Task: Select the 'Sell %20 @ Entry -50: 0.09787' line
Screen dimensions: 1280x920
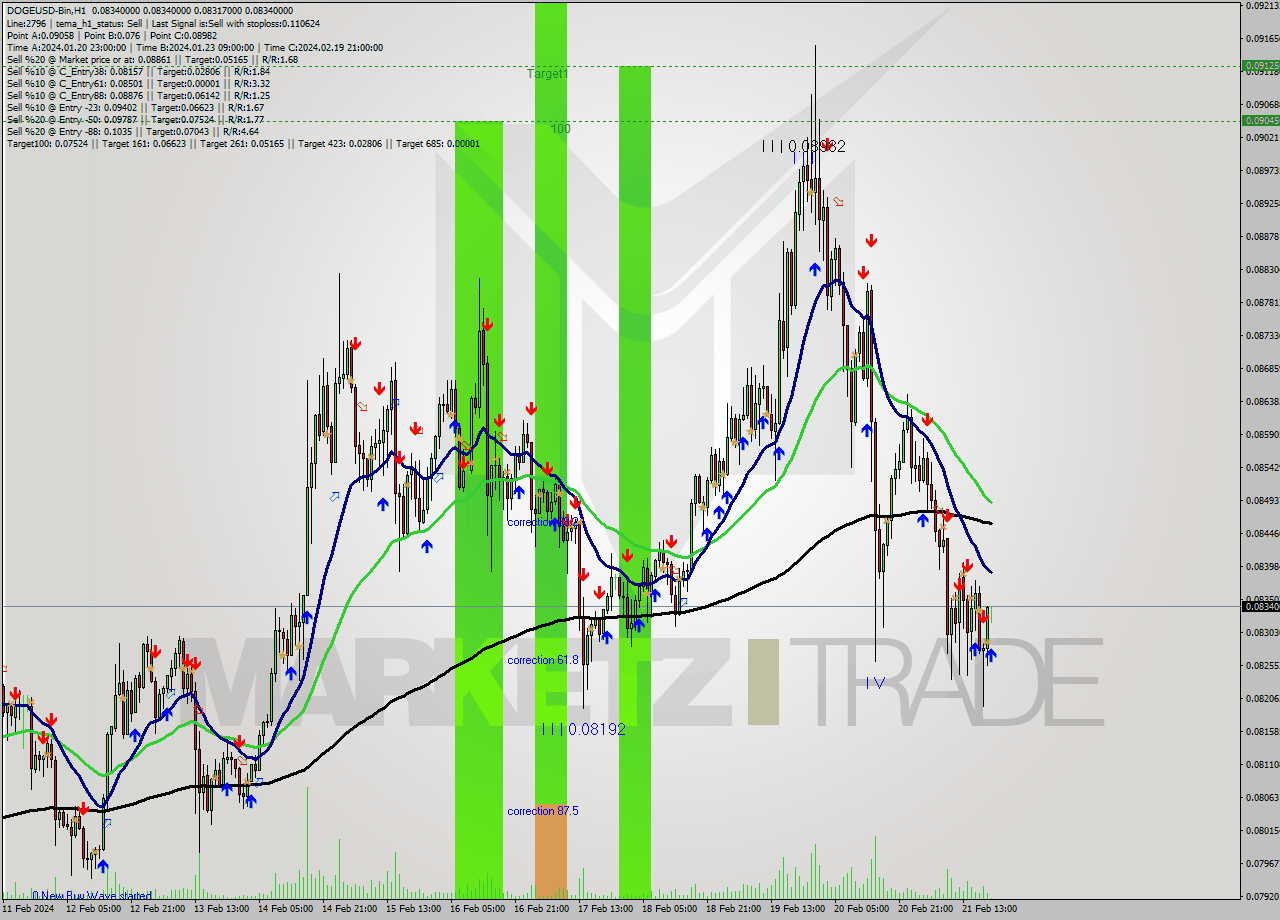Action: [x=135, y=119]
